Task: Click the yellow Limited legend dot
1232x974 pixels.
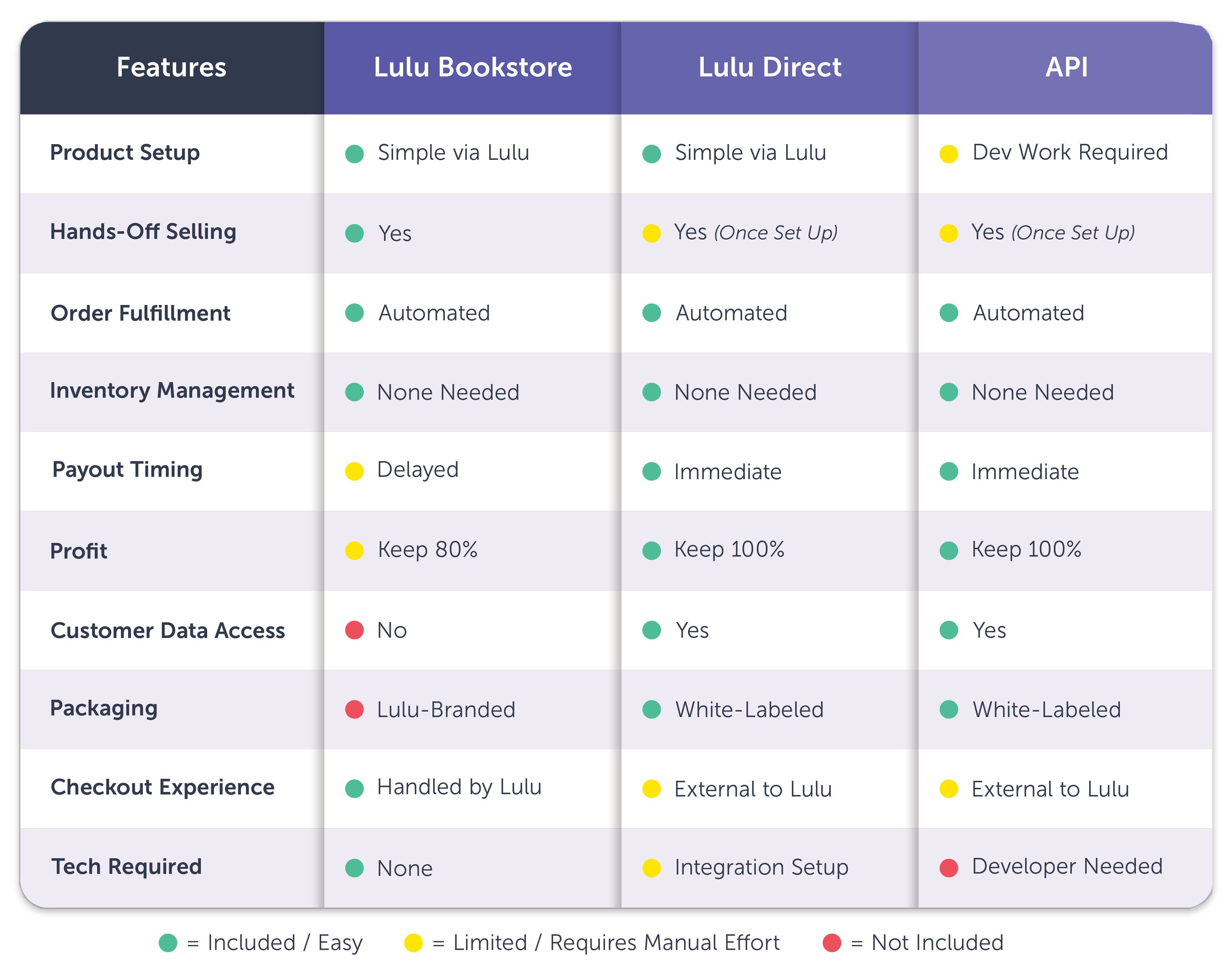Action: 413,943
